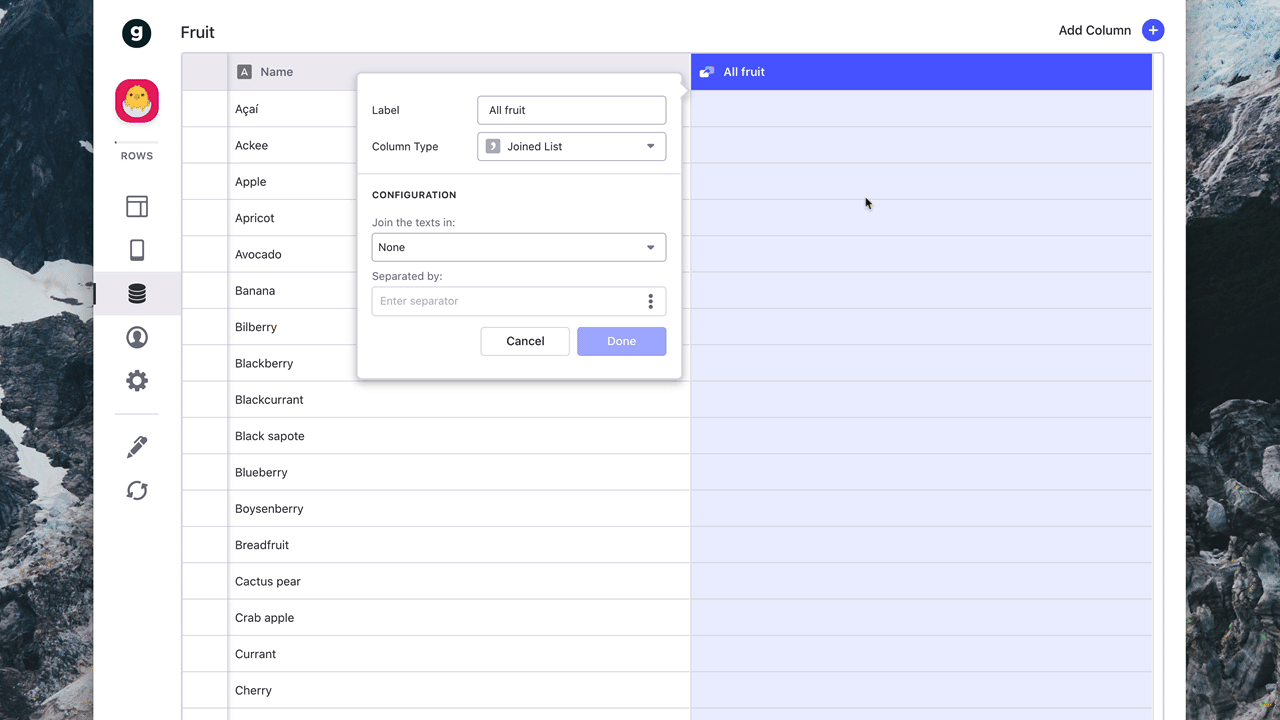1280x720 pixels.
Task: Open the Data database icon
Action: [137, 294]
